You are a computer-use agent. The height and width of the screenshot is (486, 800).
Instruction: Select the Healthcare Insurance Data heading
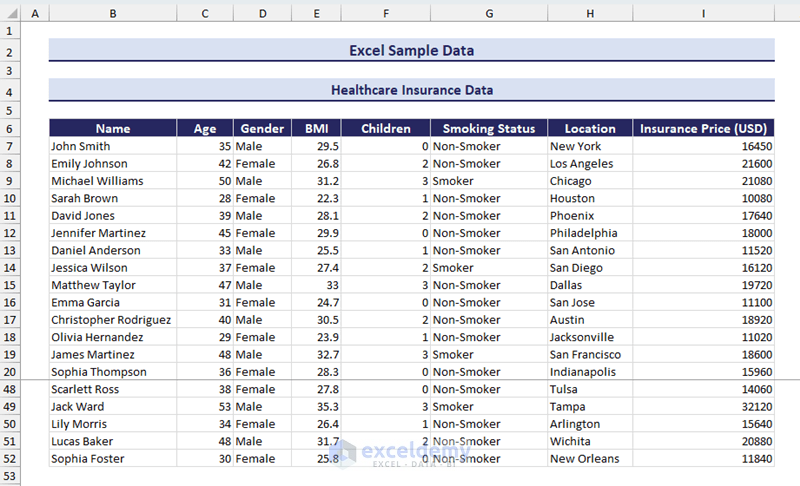[411, 90]
